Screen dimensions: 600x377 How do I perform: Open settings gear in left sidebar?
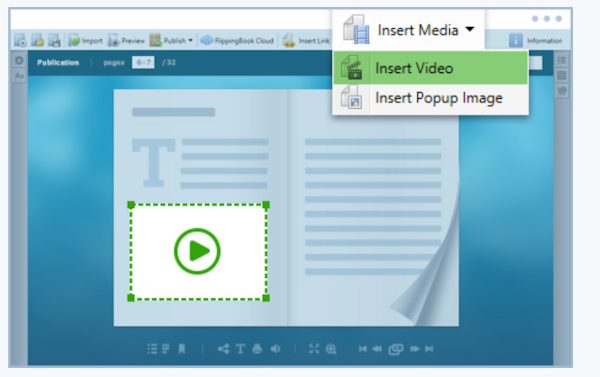[x=19, y=60]
